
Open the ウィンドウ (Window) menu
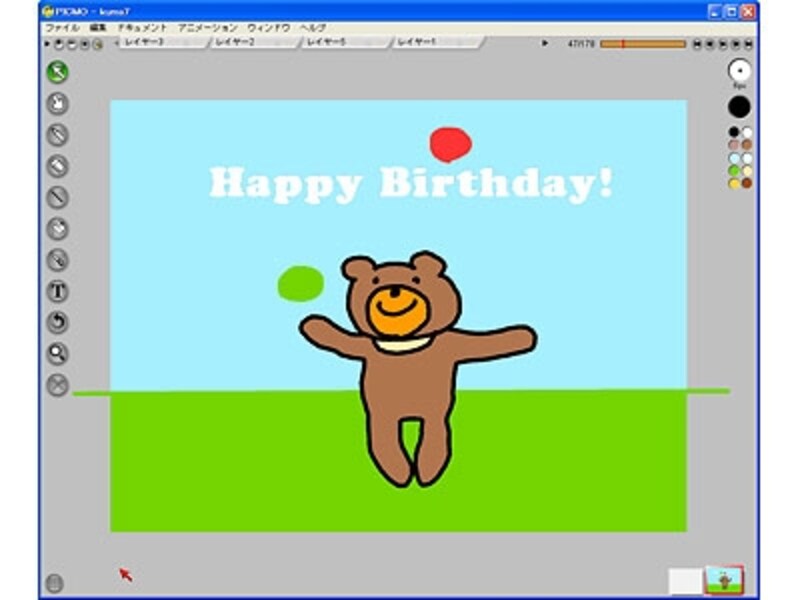(x=269, y=28)
